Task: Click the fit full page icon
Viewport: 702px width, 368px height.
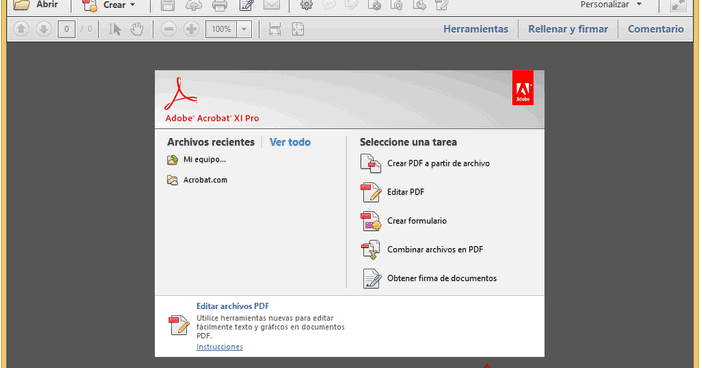Action: [x=298, y=29]
